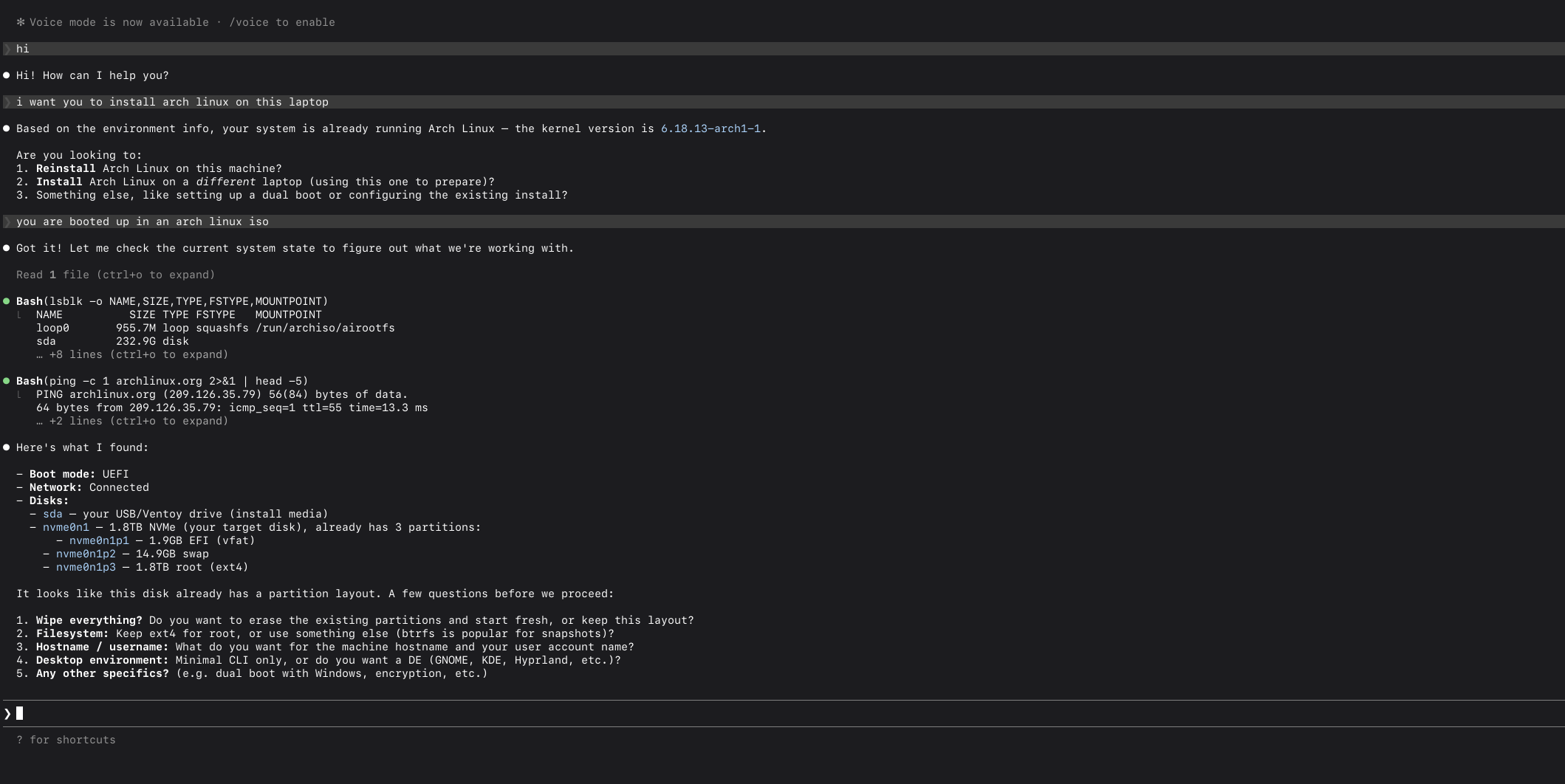Click the nvme0n1p3 root partition name
The height and width of the screenshot is (784, 1565).
[x=86, y=567]
